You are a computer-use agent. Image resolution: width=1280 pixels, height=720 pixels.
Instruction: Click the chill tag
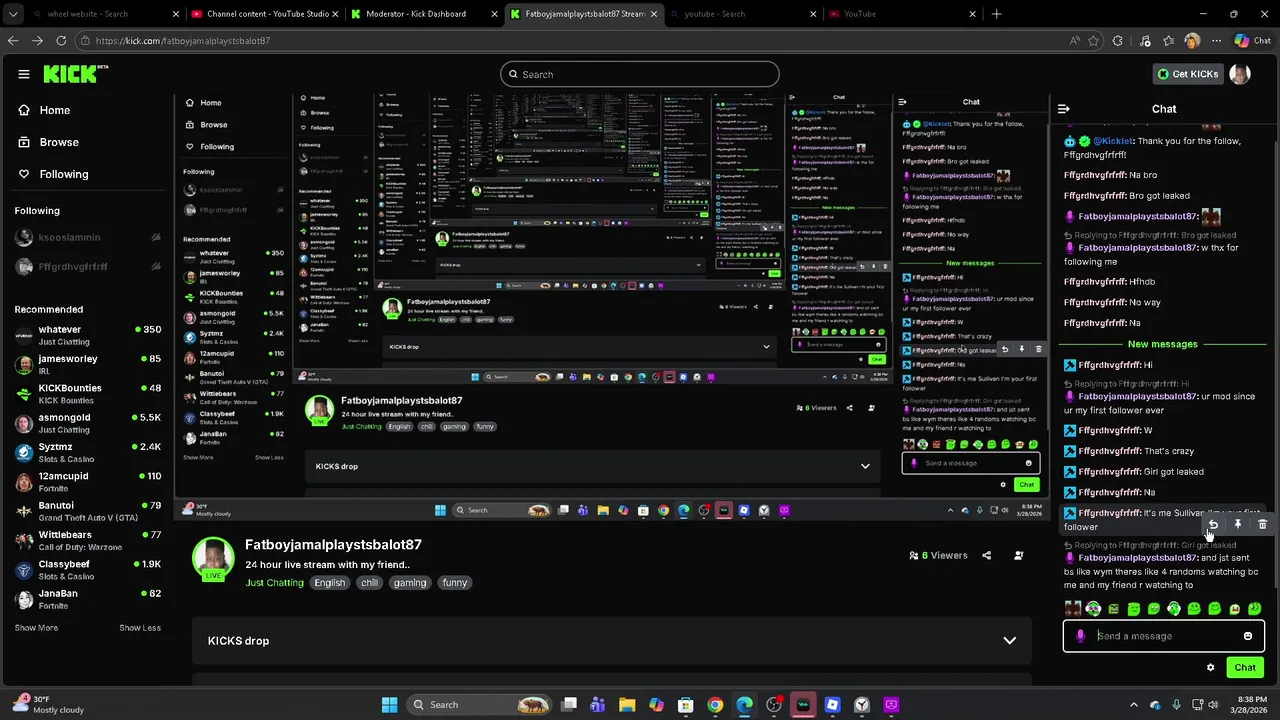pyautogui.click(x=370, y=583)
